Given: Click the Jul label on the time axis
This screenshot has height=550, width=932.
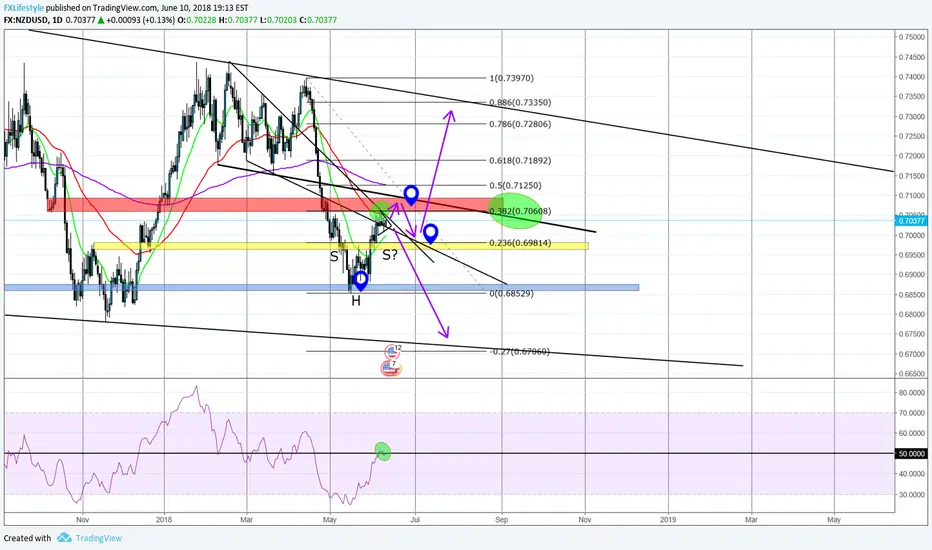Looking at the screenshot, I should click(x=415, y=520).
